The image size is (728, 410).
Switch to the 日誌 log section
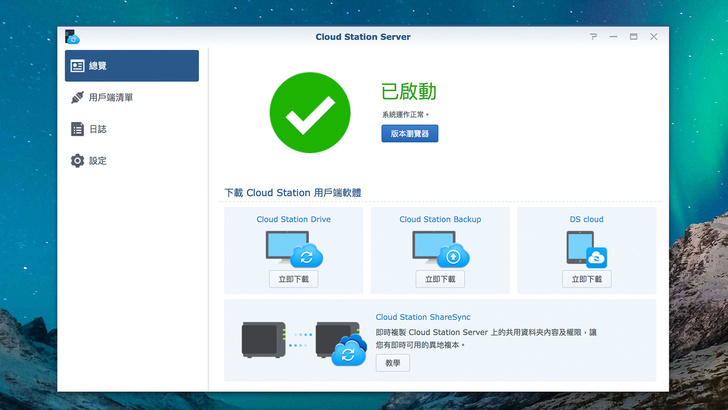tap(97, 129)
